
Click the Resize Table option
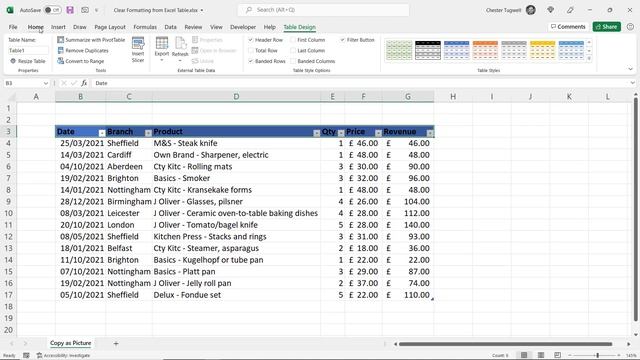point(28,61)
